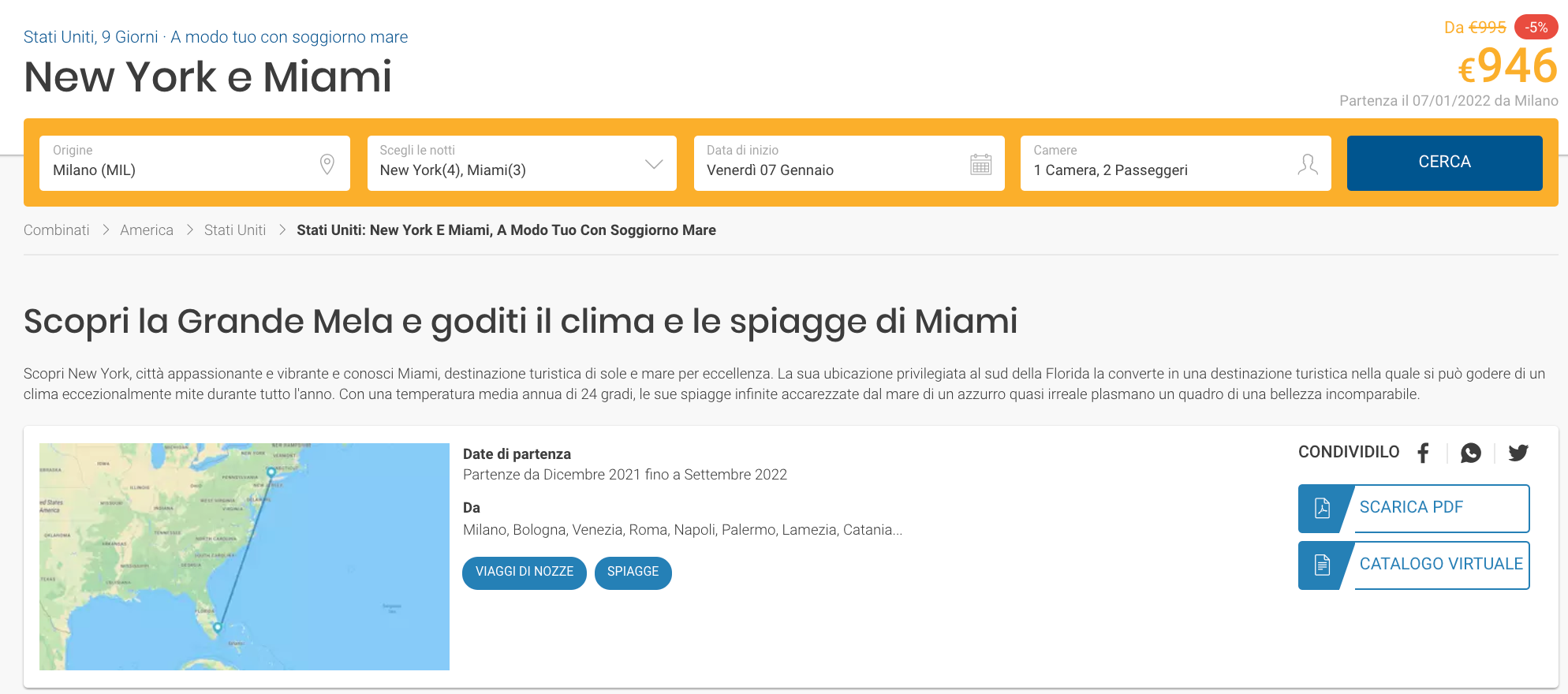Viewport: 1568px width, 694px height.
Task: Click the location pin icon in Origine field
Action: click(x=327, y=164)
